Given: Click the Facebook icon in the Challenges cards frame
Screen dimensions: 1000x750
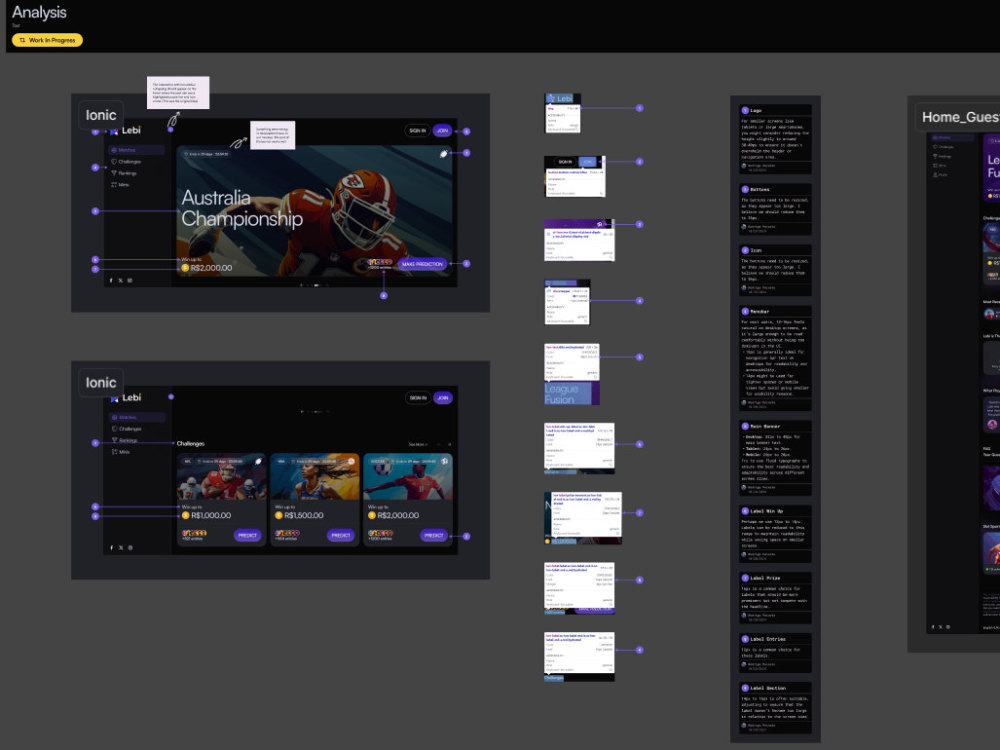Looking at the screenshot, I should tap(111, 548).
